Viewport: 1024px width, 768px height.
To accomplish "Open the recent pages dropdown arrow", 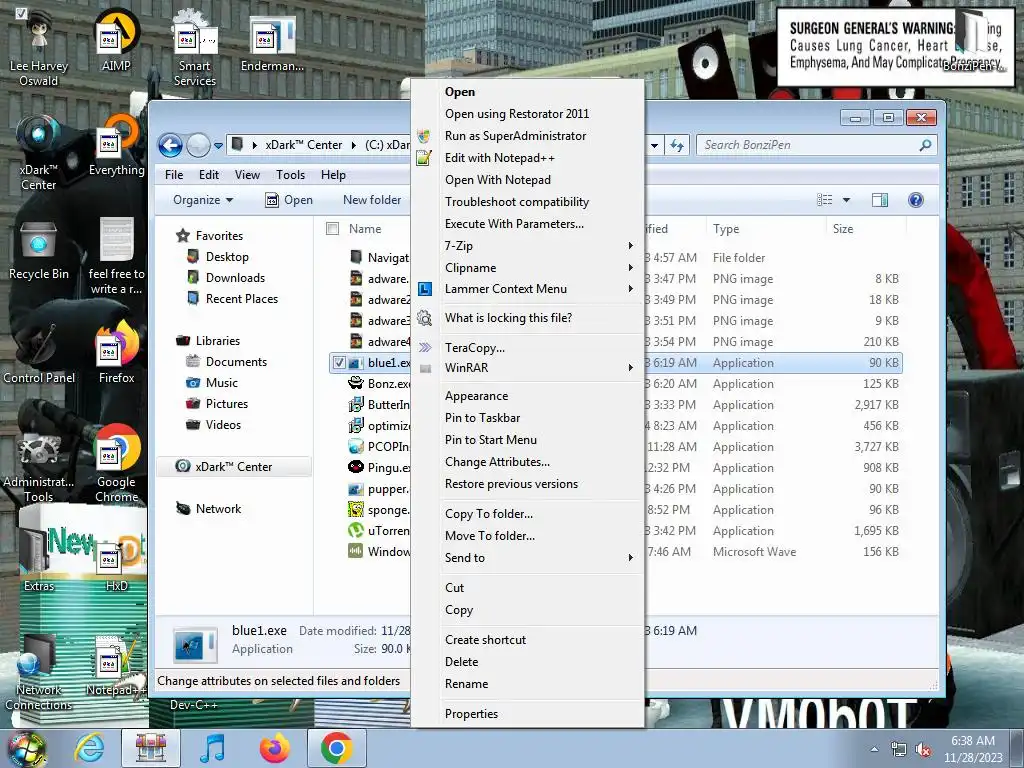I will click(x=218, y=145).
